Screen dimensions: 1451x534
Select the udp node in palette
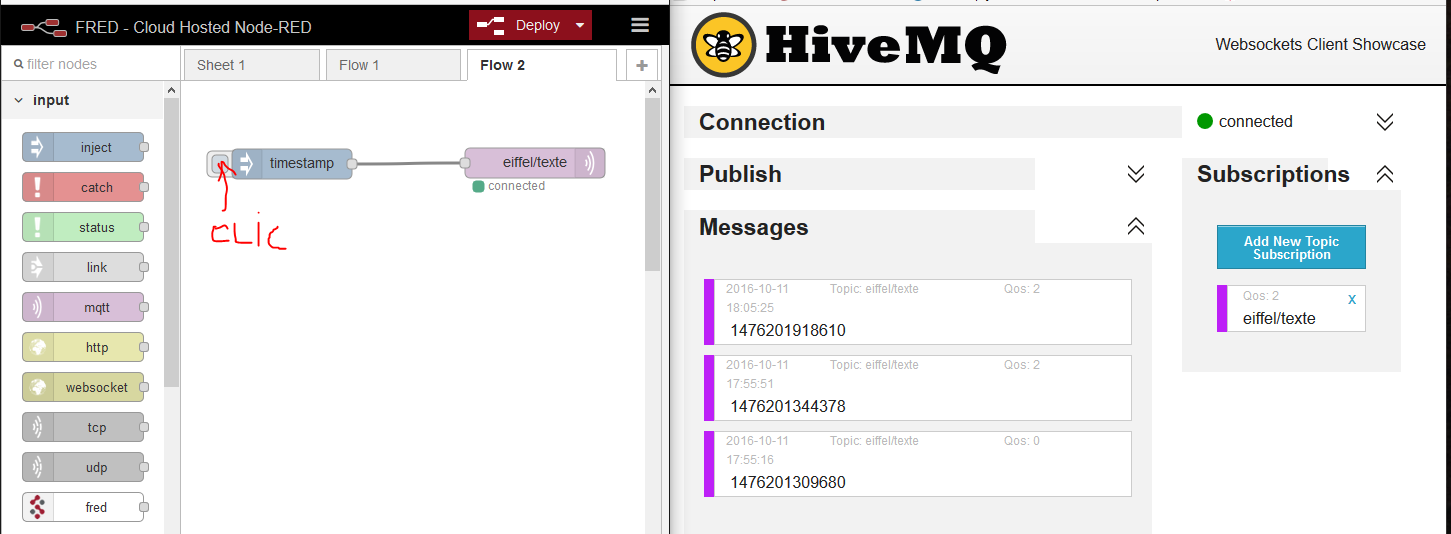(83, 468)
